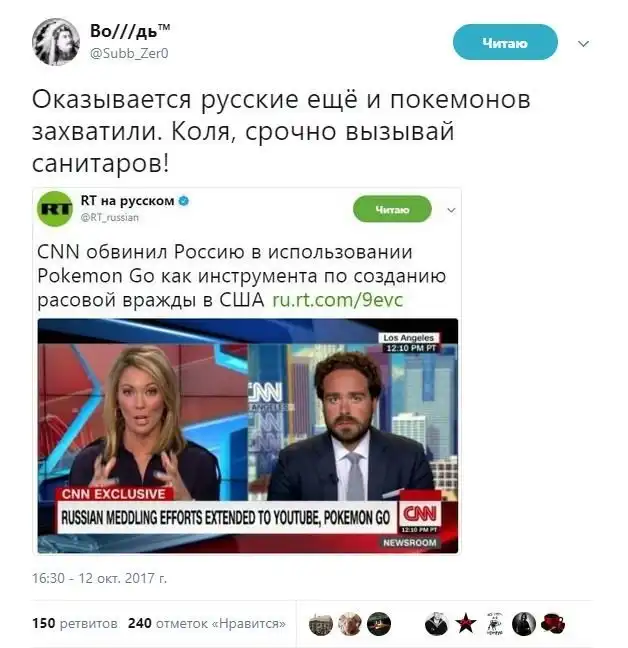Toggle the green Читаю button on RT tweet
The height and width of the screenshot is (648, 628).
[392, 210]
